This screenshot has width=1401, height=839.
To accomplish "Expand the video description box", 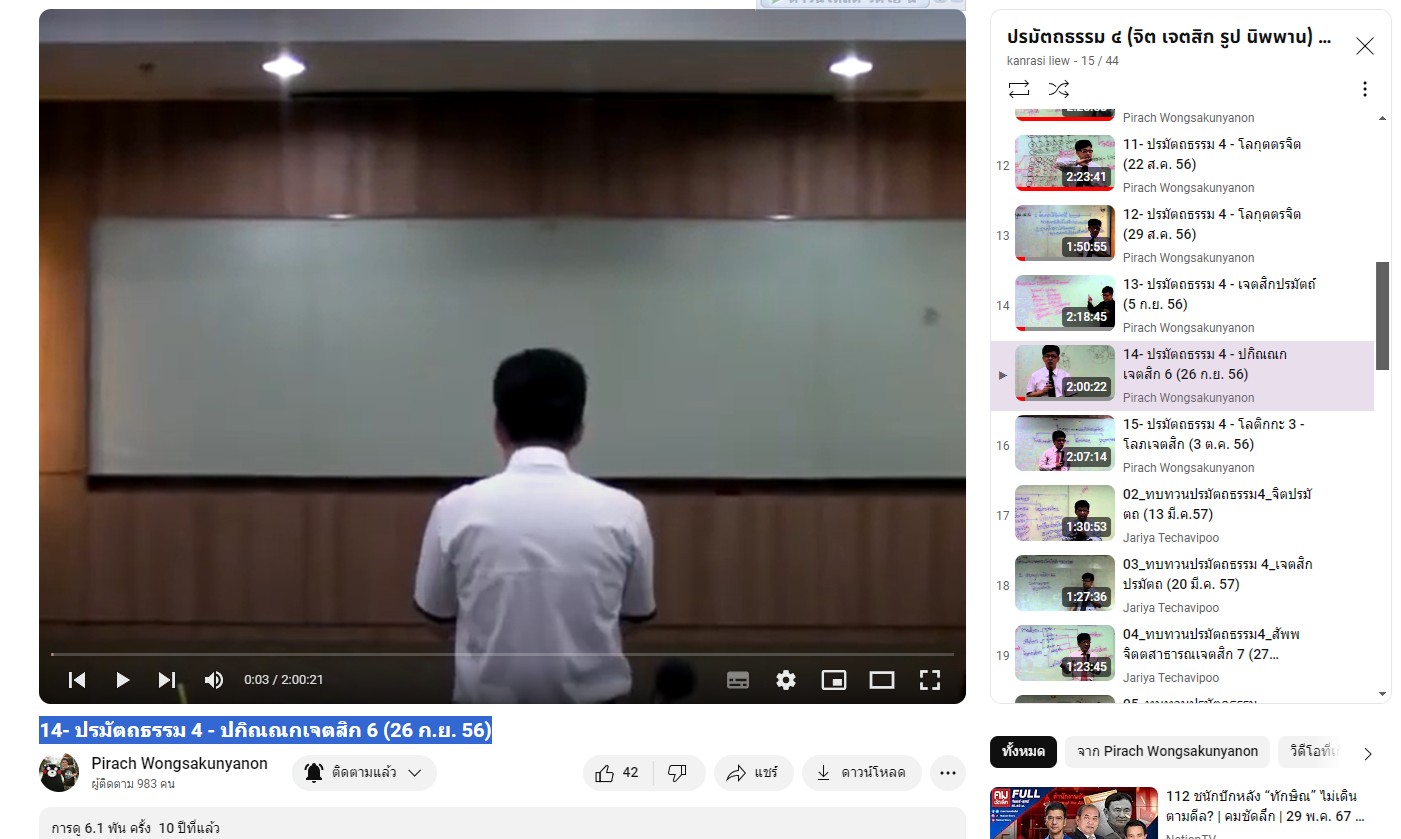I will (502, 823).
